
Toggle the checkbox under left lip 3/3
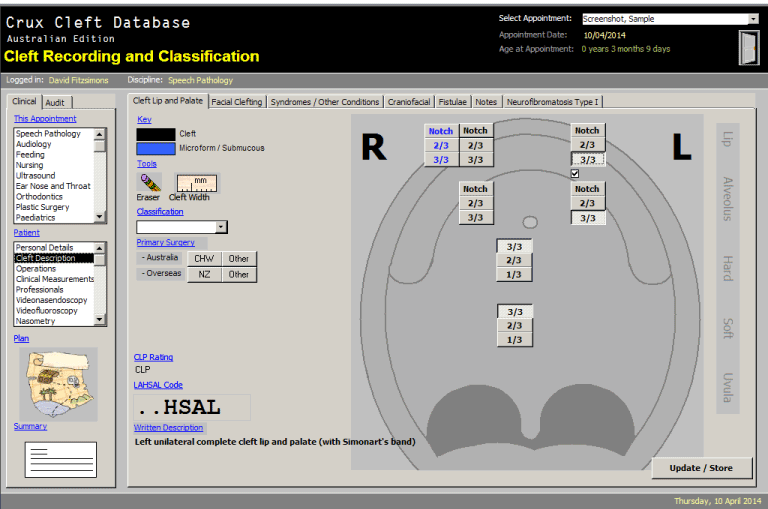(575, 173)
